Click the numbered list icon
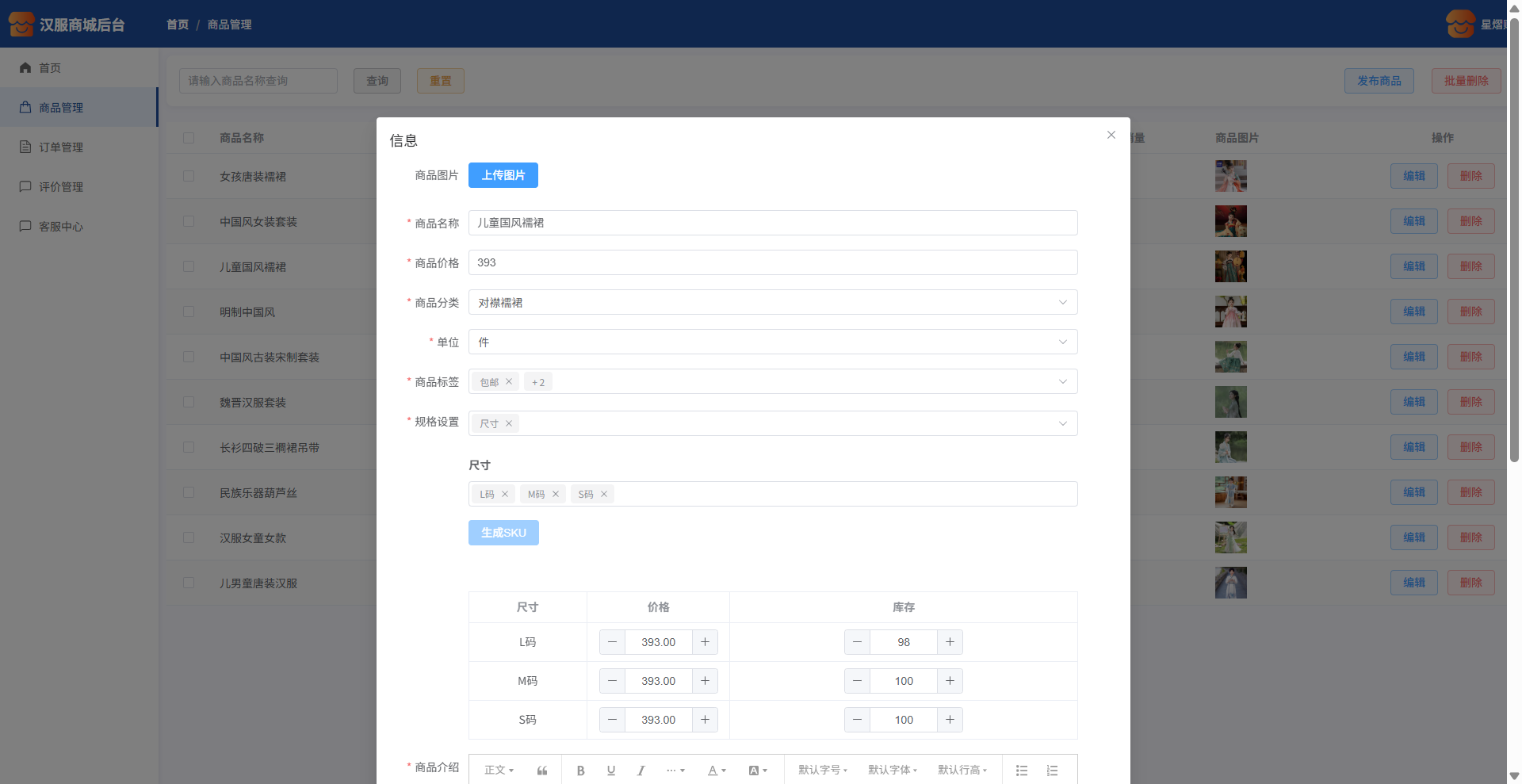Image resolution: width=1522 pixels, height=784 pixels. click(x=1052, y=771)
